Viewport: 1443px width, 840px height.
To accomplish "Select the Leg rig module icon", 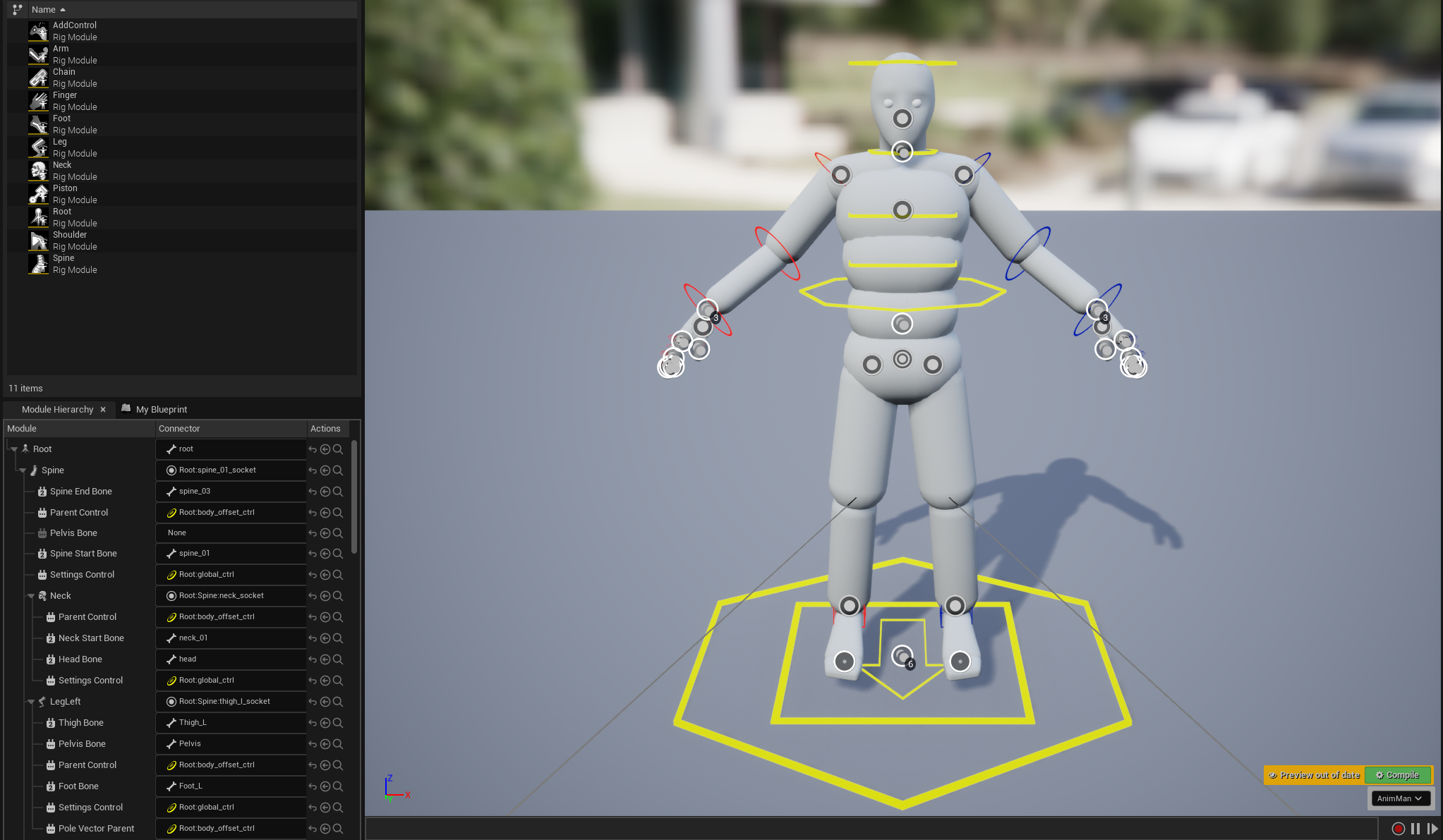I will [x=38, y=147].
